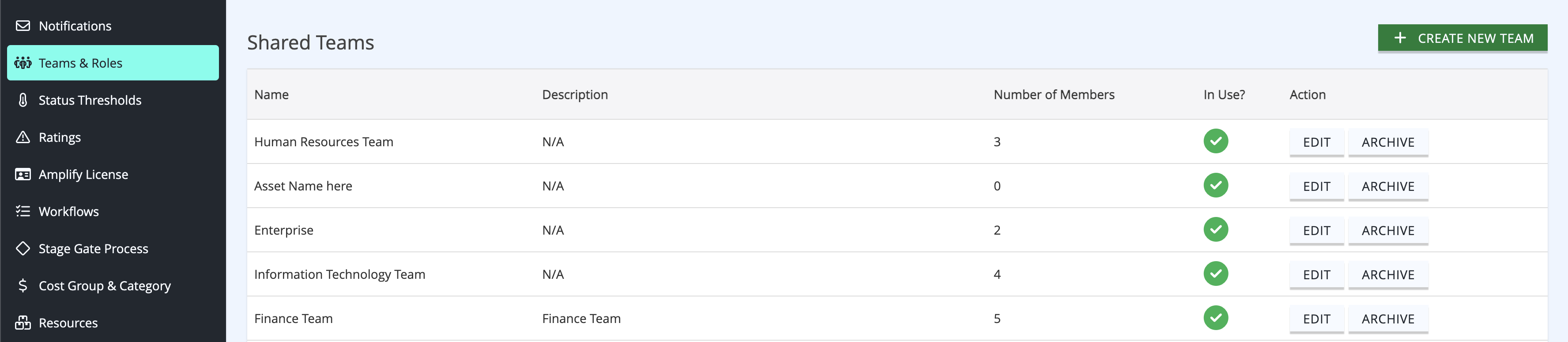Click the Ratings warning triangle icon
Screen dimensions: 1568x342
coord(23,137)
